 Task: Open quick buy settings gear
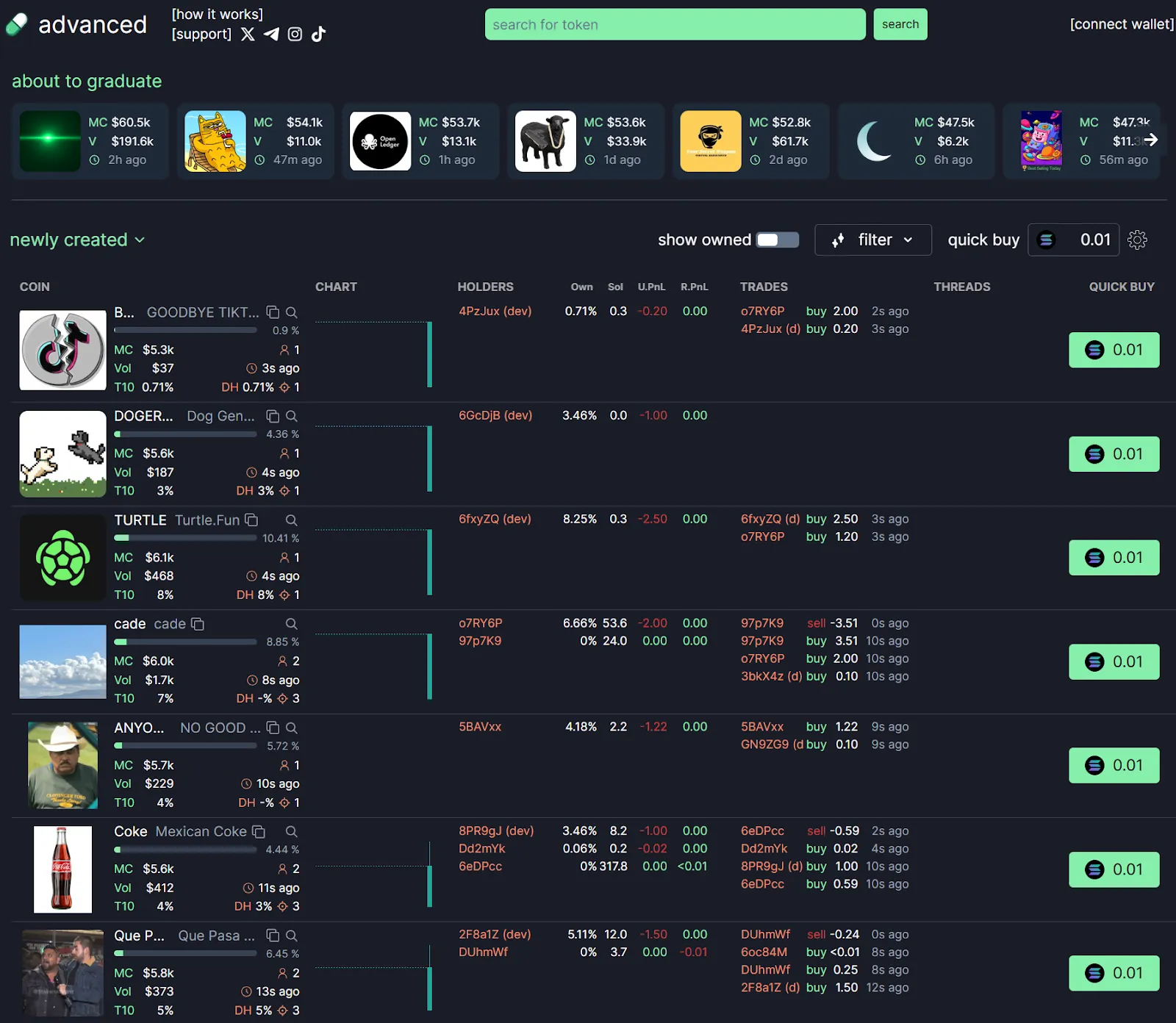click(1137, 240)
